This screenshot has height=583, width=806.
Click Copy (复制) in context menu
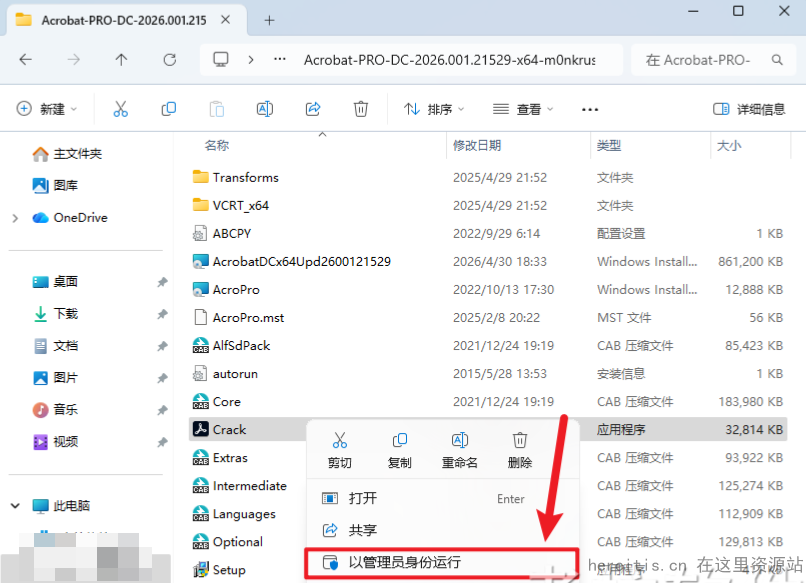(x=399, y=450)
